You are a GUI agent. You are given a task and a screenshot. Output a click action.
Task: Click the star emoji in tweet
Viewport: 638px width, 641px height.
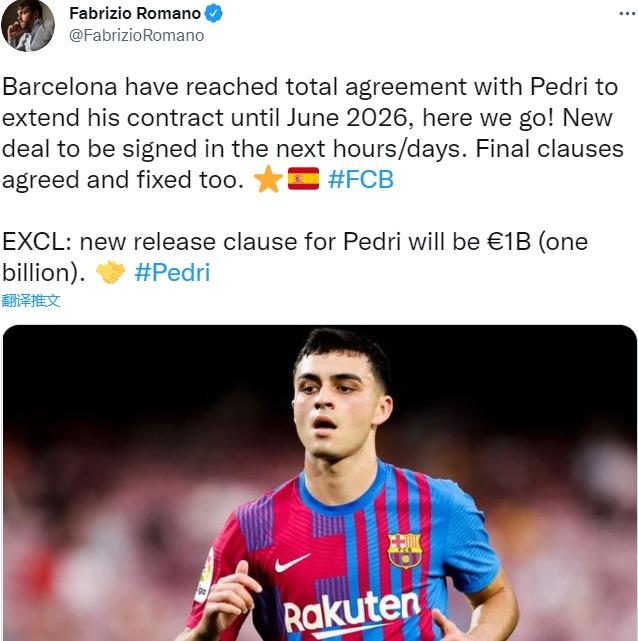click(268, 179)
